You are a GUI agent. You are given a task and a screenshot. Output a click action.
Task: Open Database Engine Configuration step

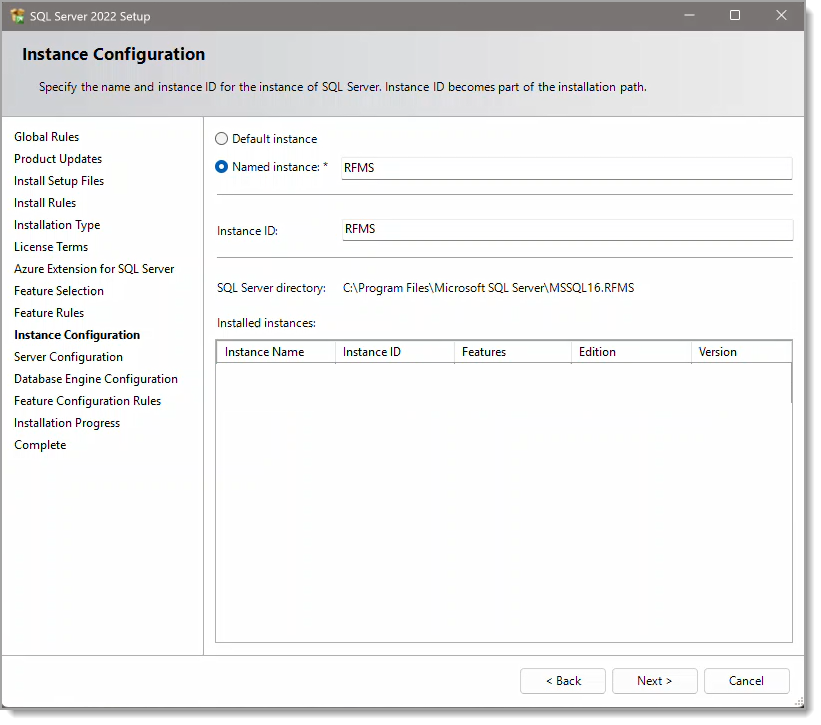pos(96,379)
